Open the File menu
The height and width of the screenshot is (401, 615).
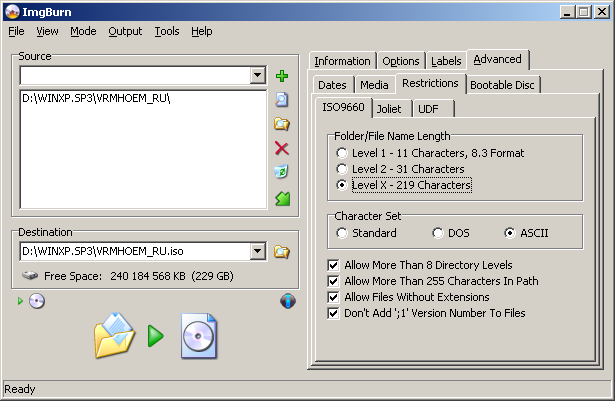[x=16, y=31]
